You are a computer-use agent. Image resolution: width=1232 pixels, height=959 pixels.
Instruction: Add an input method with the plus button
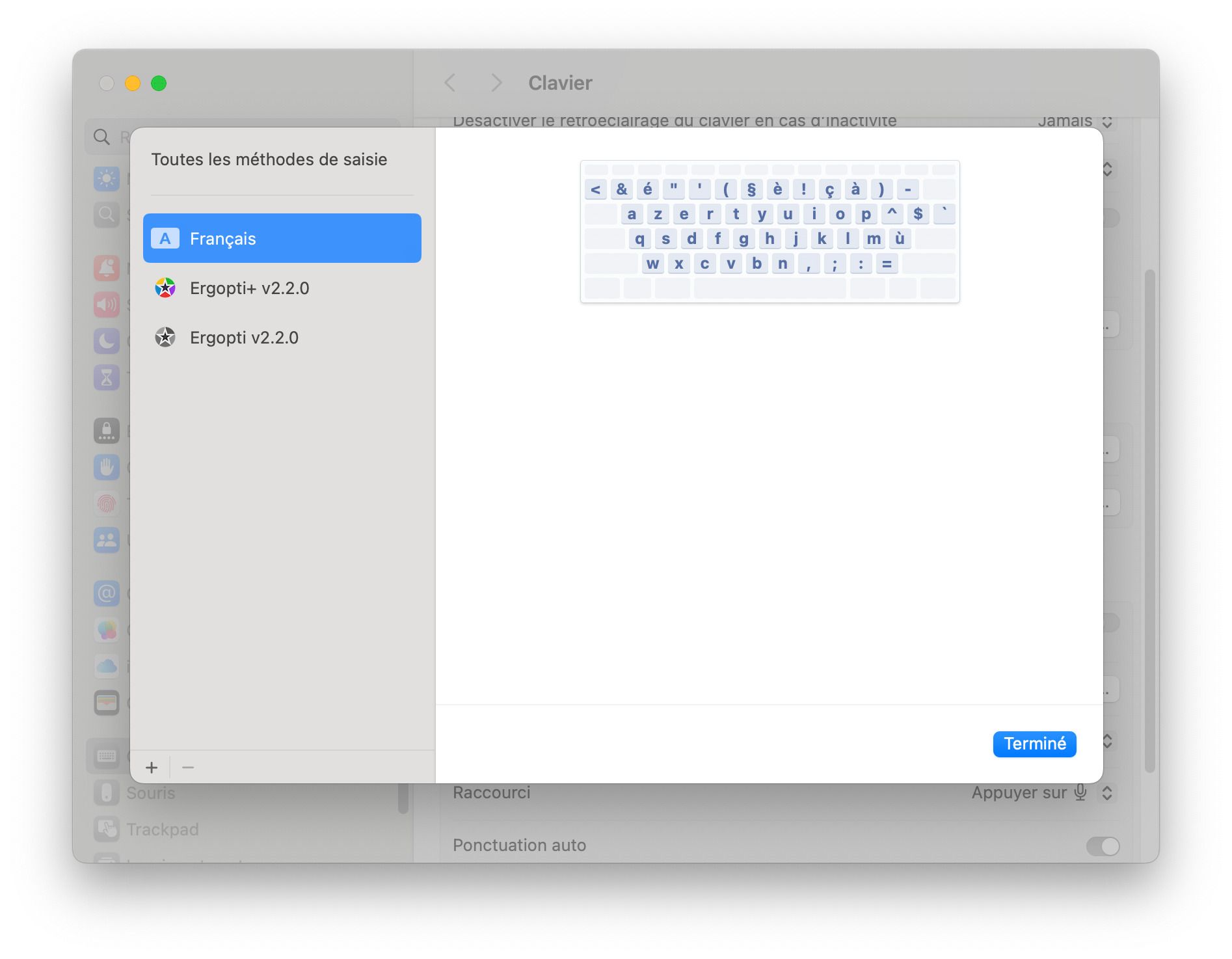(x=152, y=768)
